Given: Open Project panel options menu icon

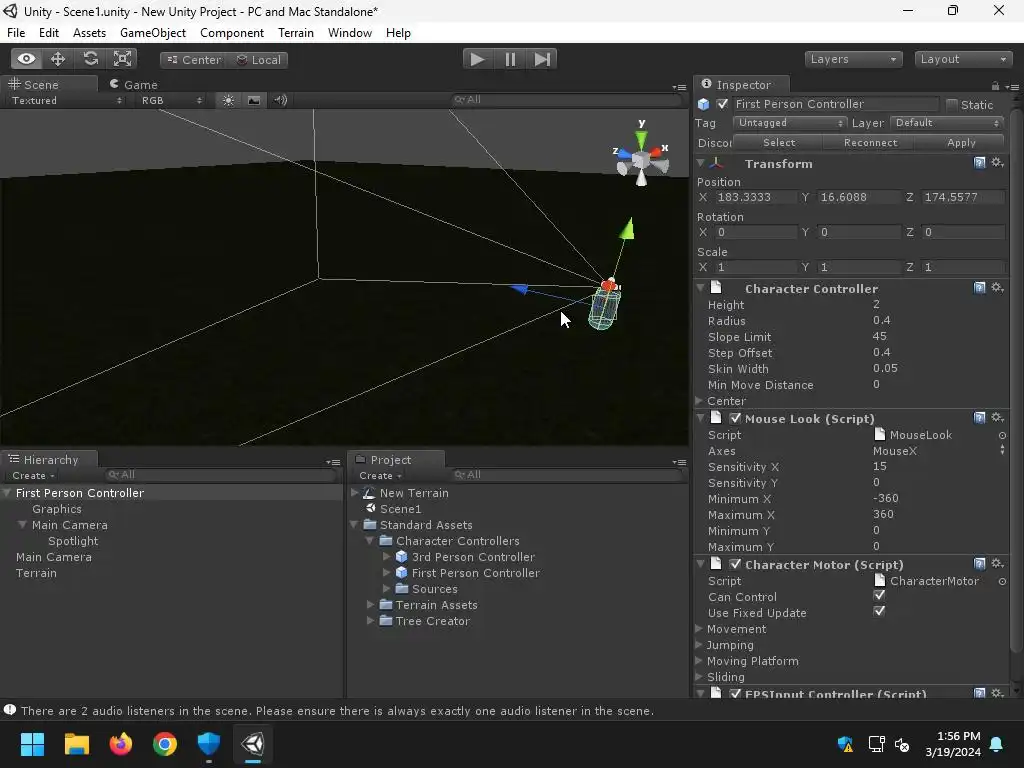Looking at the screenshot, I should (x=679, y=462).
